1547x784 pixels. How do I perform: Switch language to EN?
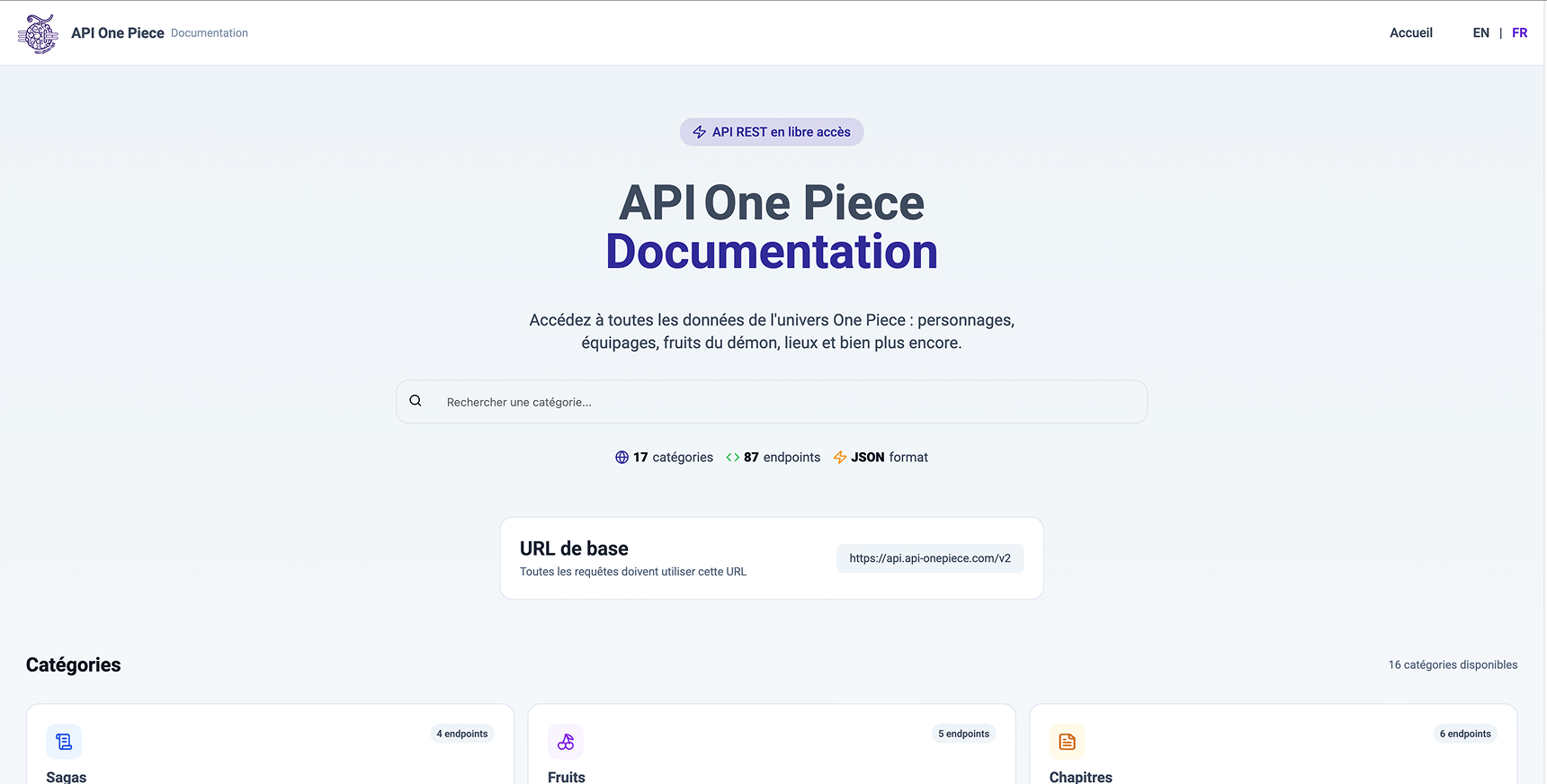pyautogui.click(x=1480, y=33)
